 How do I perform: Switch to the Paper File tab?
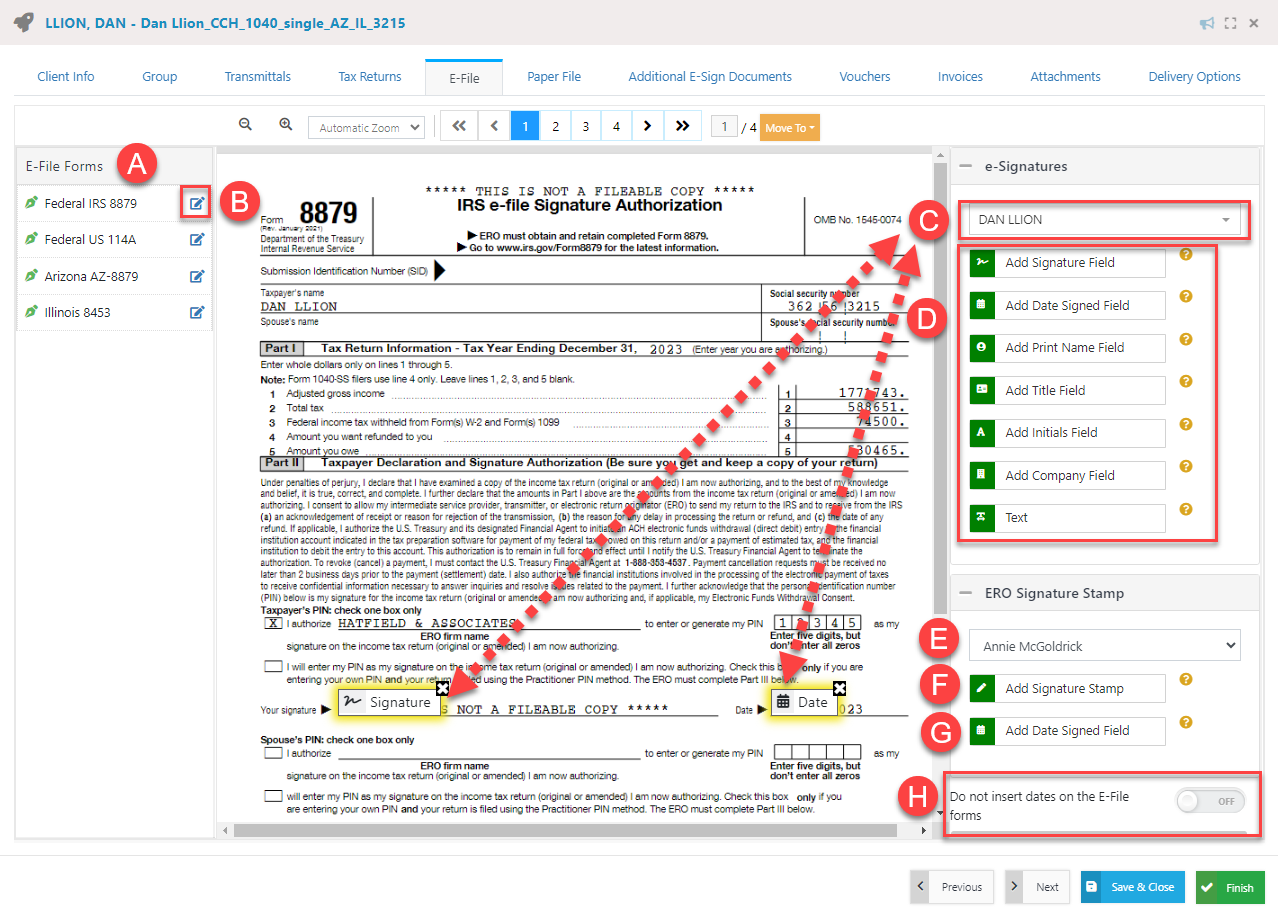coord(554,76)
